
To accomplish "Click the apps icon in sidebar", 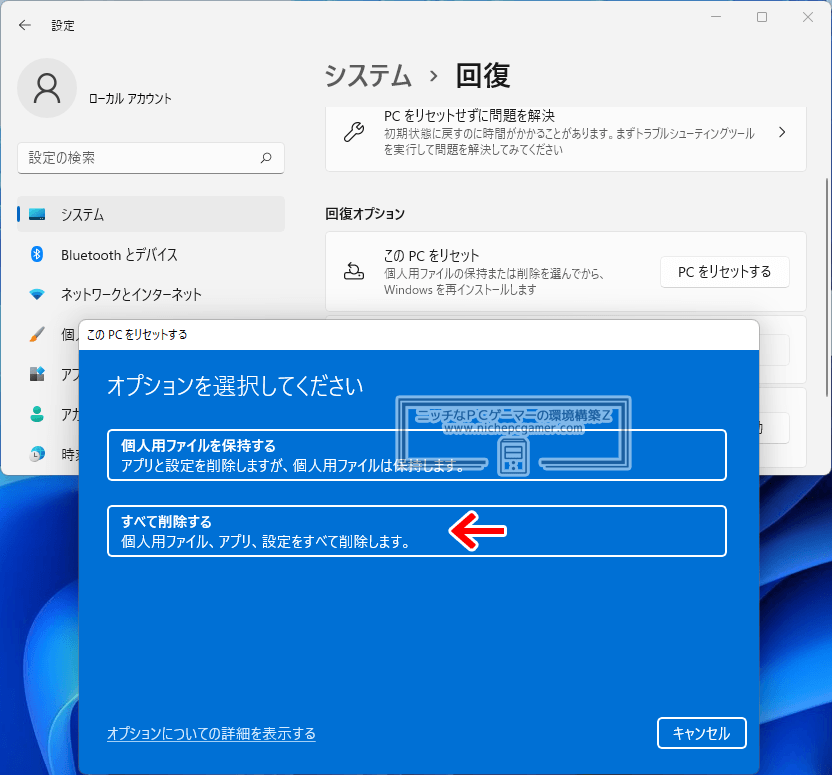I will coord(37,374).
